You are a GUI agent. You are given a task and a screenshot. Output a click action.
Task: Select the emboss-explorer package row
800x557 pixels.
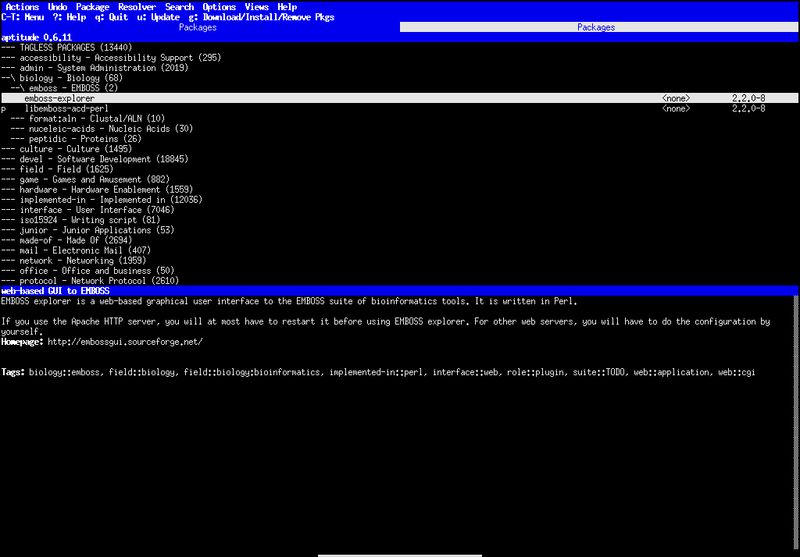pos(399,98)
